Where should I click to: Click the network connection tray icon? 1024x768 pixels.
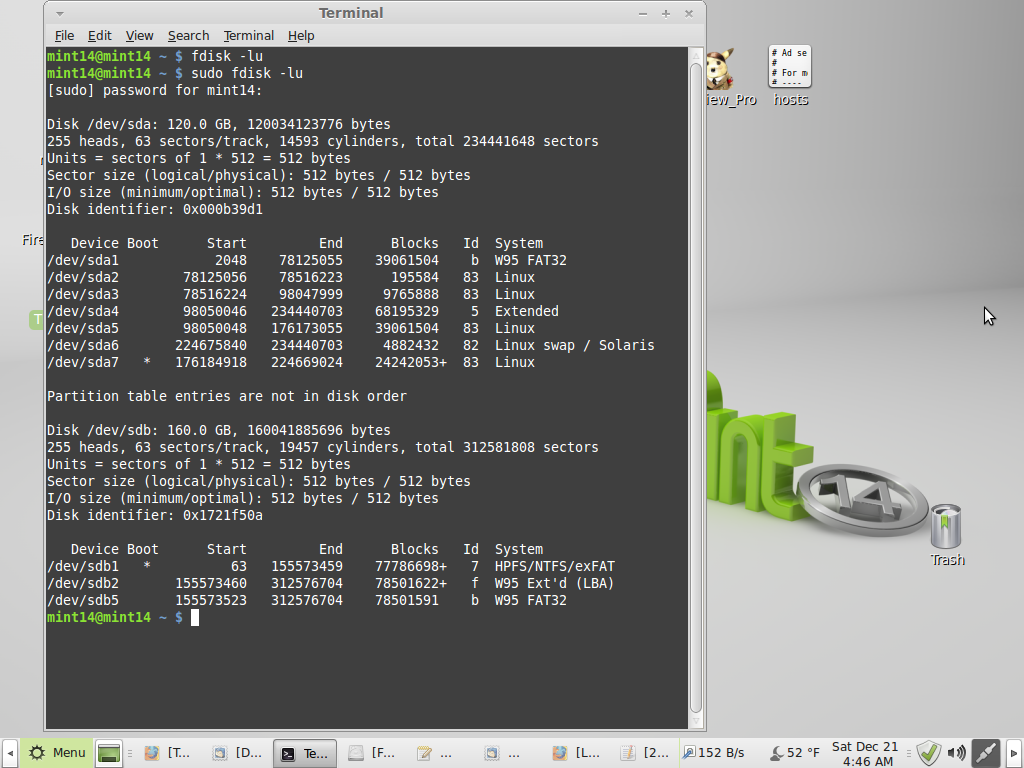click(986, 753)
